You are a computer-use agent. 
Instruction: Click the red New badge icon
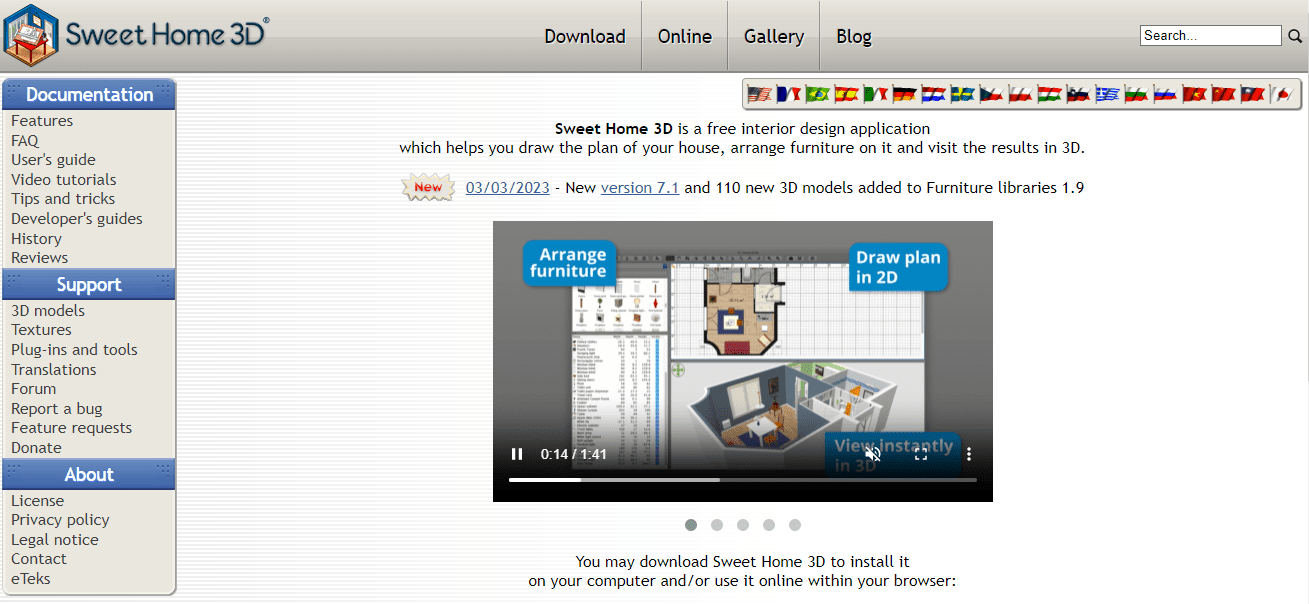pos(428,187)
